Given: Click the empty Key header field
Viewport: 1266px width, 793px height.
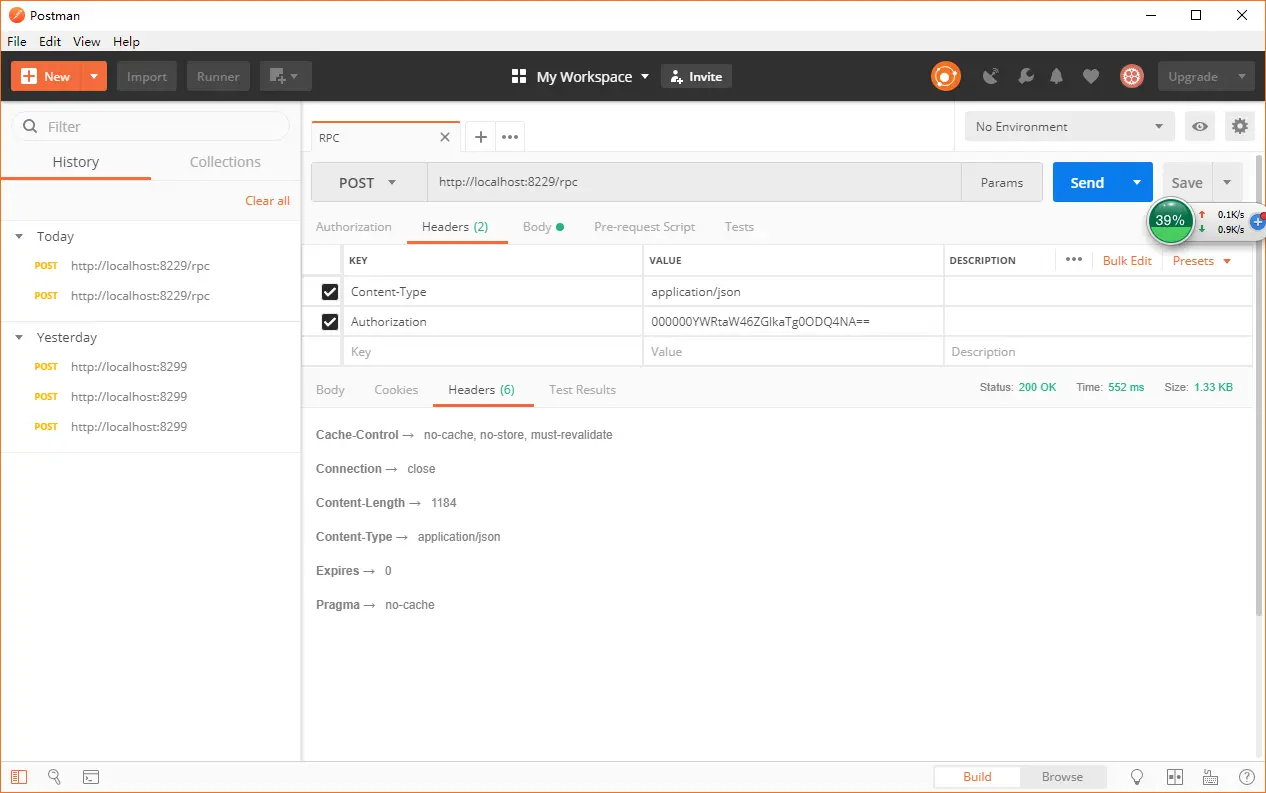Looking at the screenshot, I should click(492, 352).
